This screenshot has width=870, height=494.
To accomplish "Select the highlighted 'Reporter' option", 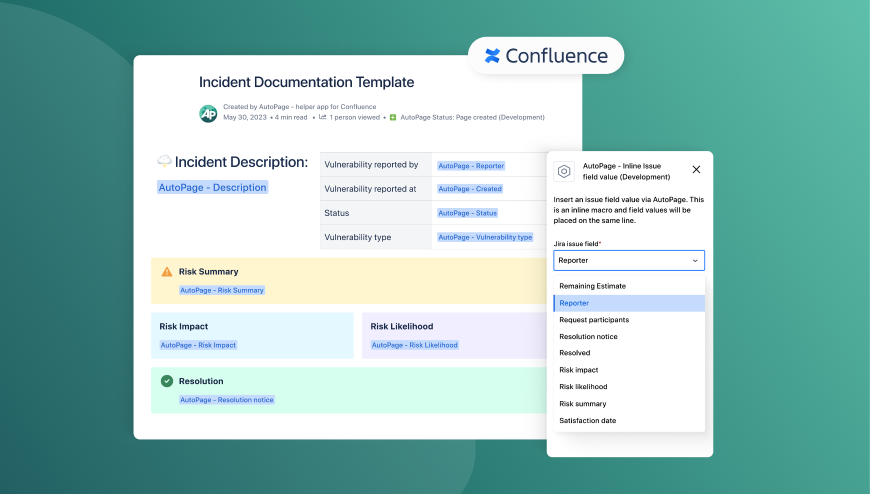I will tap(629, 303).
